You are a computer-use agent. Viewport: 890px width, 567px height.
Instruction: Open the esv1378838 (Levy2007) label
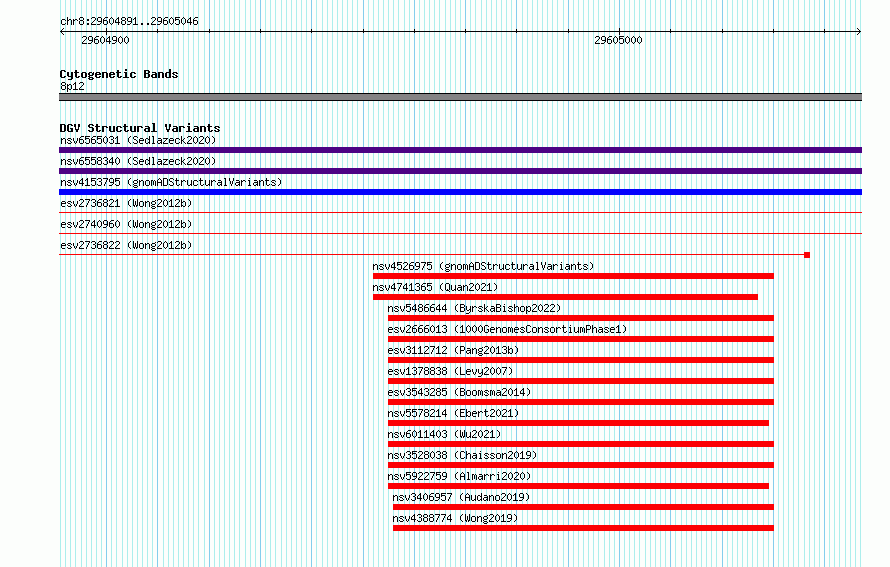[x=450, y=371]
